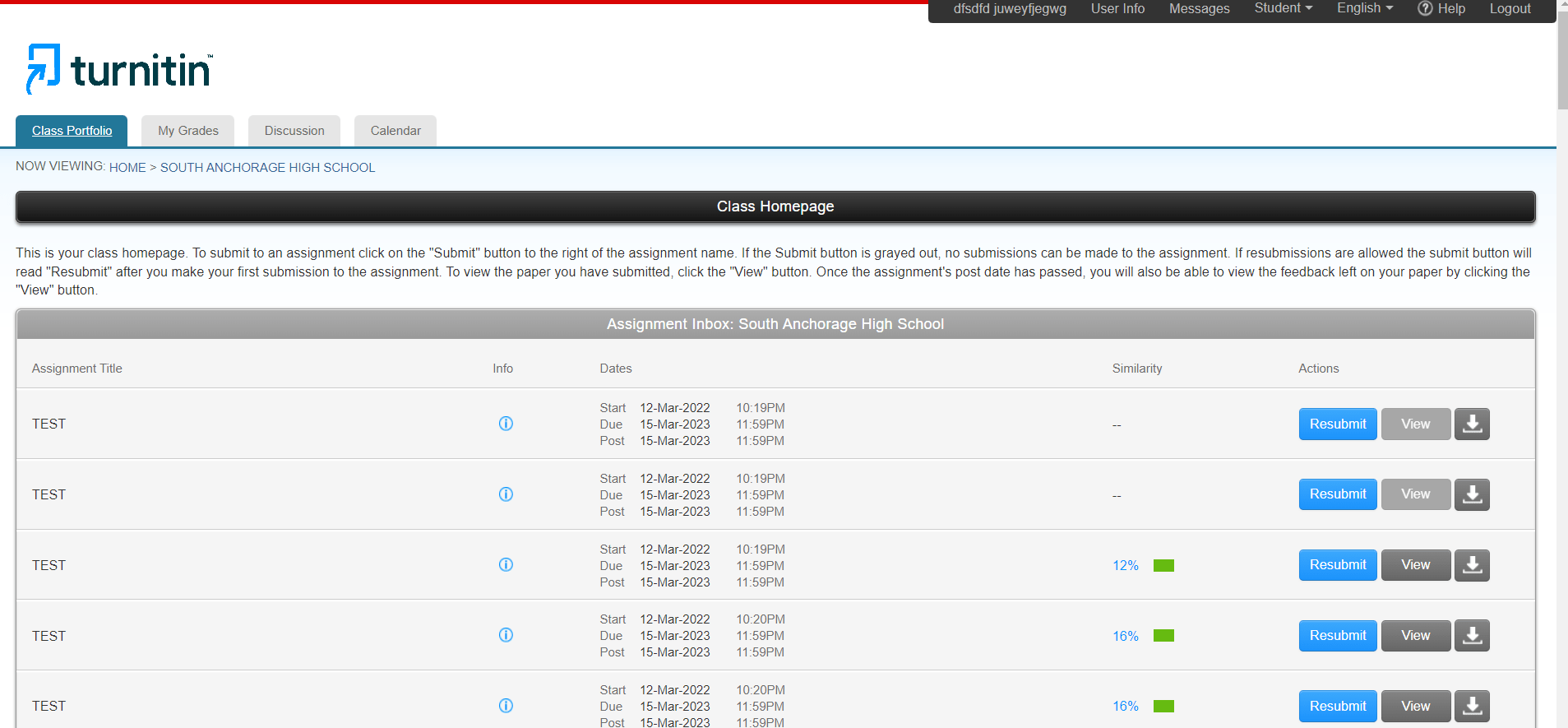Expand the Student role dropdown
The width and height of the screenshot is (1568, 728).
(1283, 8)
